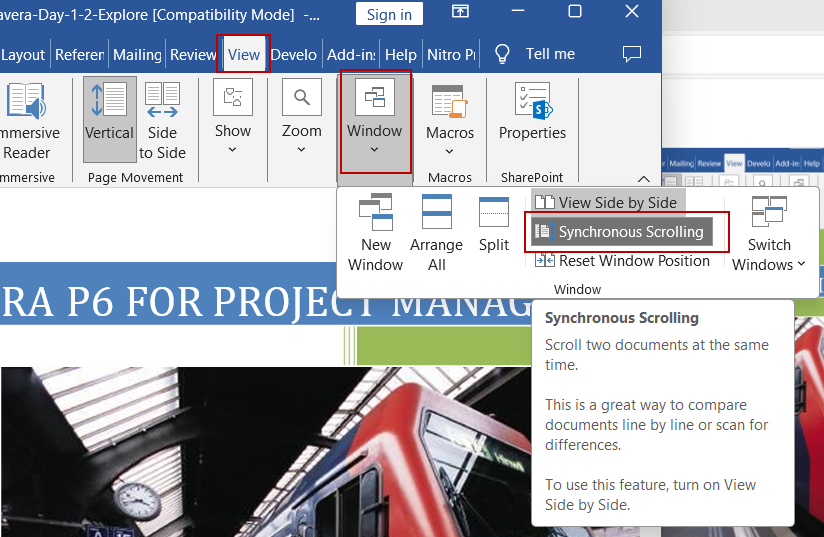Toggle View Side by Side
The height and width of the screenshot is (537, 824).
point(607,203)
